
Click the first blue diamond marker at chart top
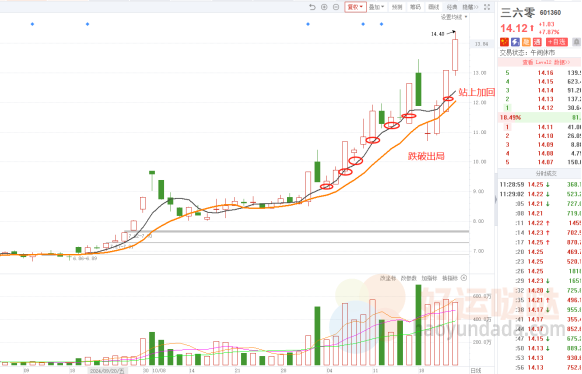point(32,24)
